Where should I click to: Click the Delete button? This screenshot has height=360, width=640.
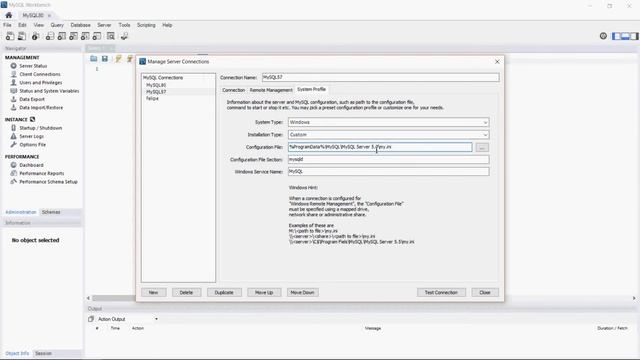[x=186, y=292]
